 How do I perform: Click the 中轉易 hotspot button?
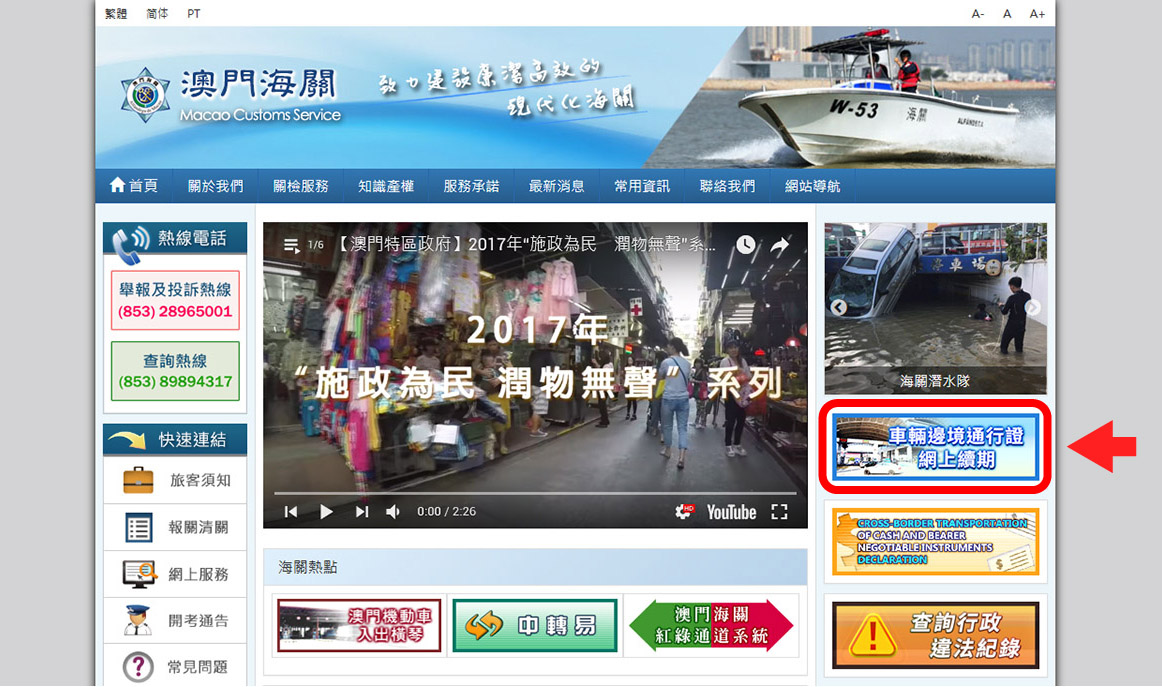pos(535,626)
